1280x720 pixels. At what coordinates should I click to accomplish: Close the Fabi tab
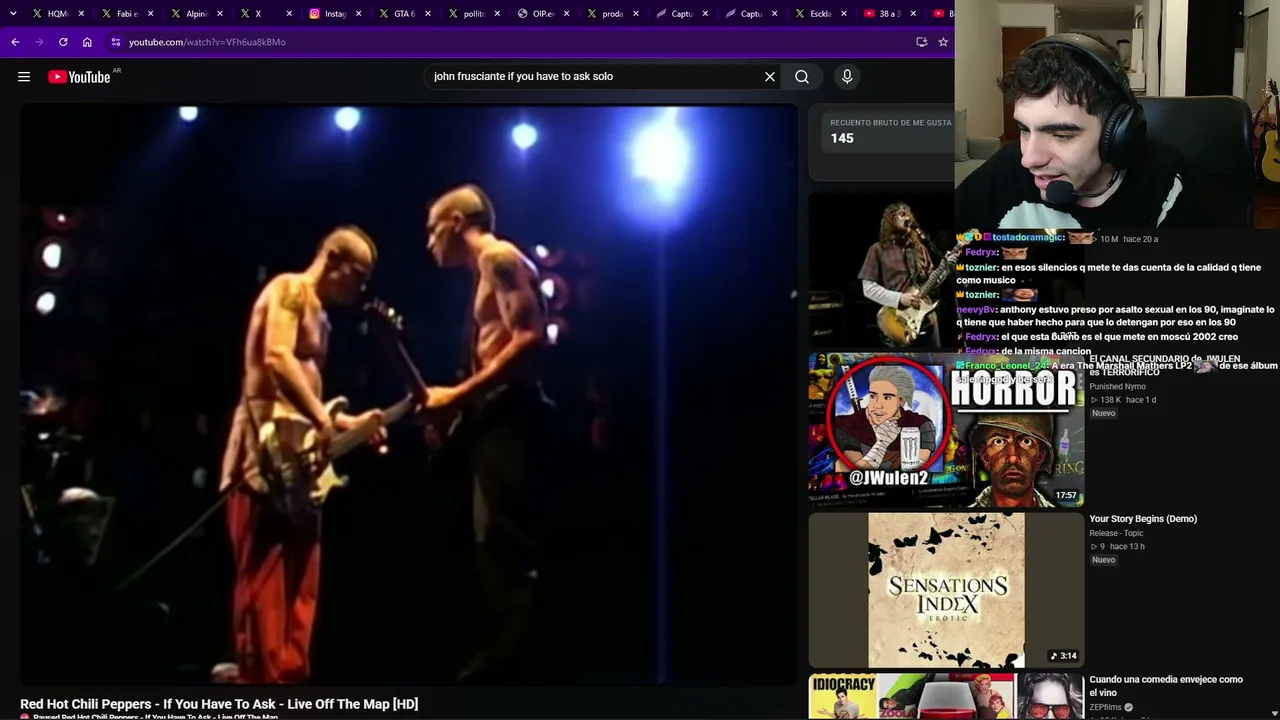[x=150, y=14]
